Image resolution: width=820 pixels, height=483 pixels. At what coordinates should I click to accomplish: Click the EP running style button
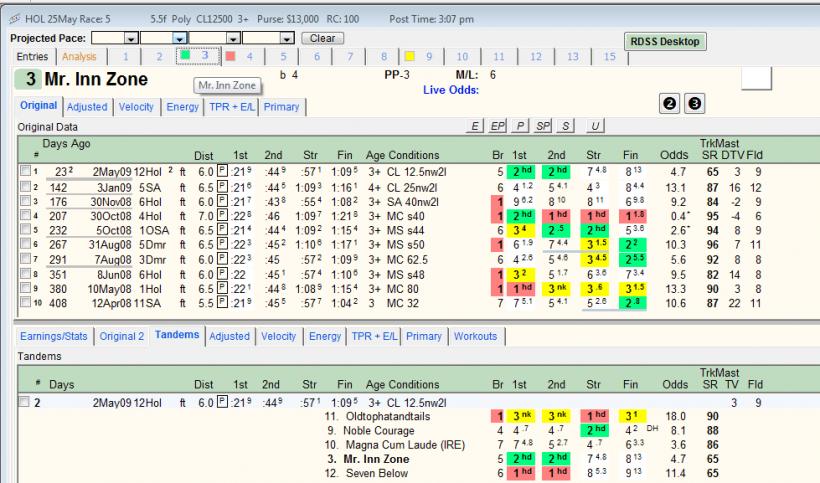click(x=497, y=126)
